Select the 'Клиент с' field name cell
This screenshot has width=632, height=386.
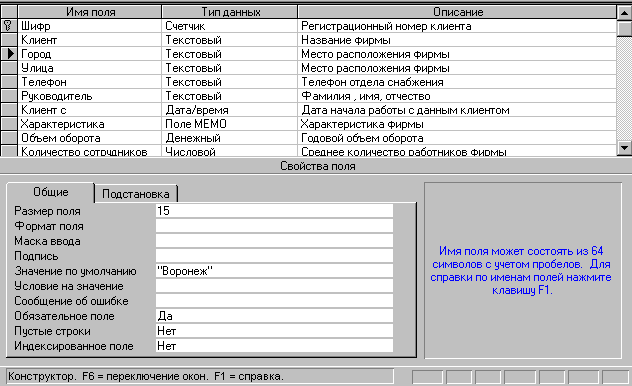90,110
